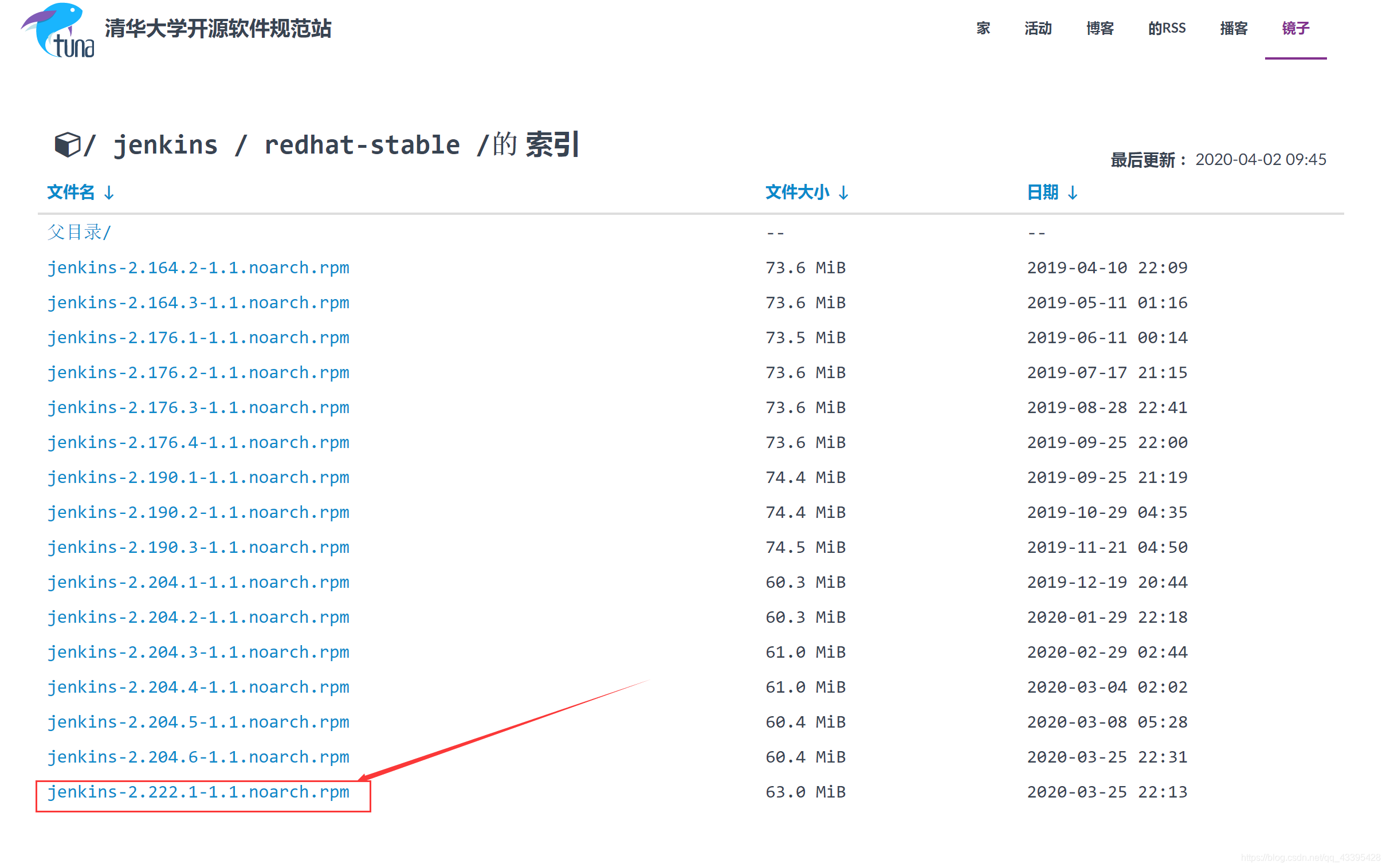Open the 父目录/ parent directory link

[x=79, y=232]
